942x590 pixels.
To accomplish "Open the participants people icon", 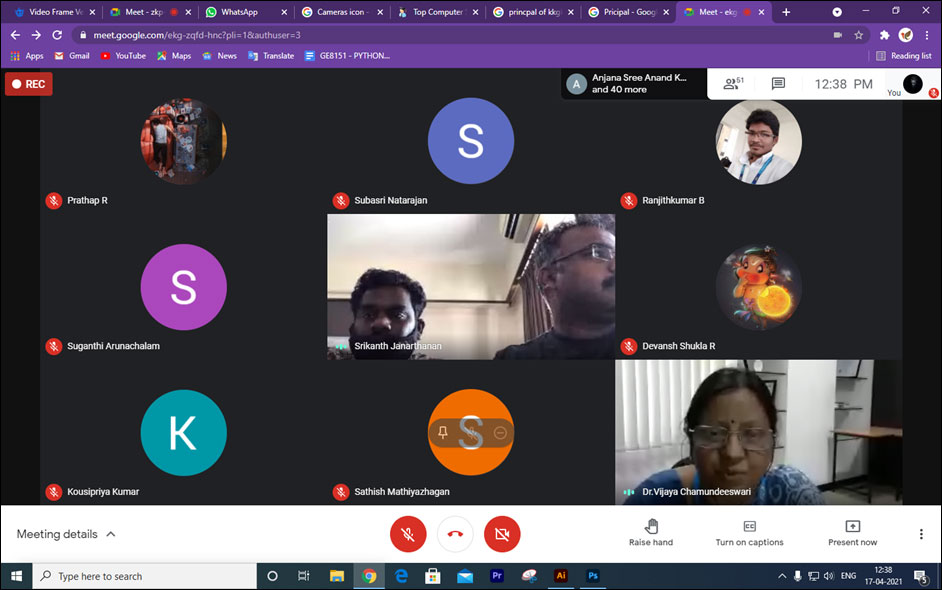I will click(x=733, y=84).
